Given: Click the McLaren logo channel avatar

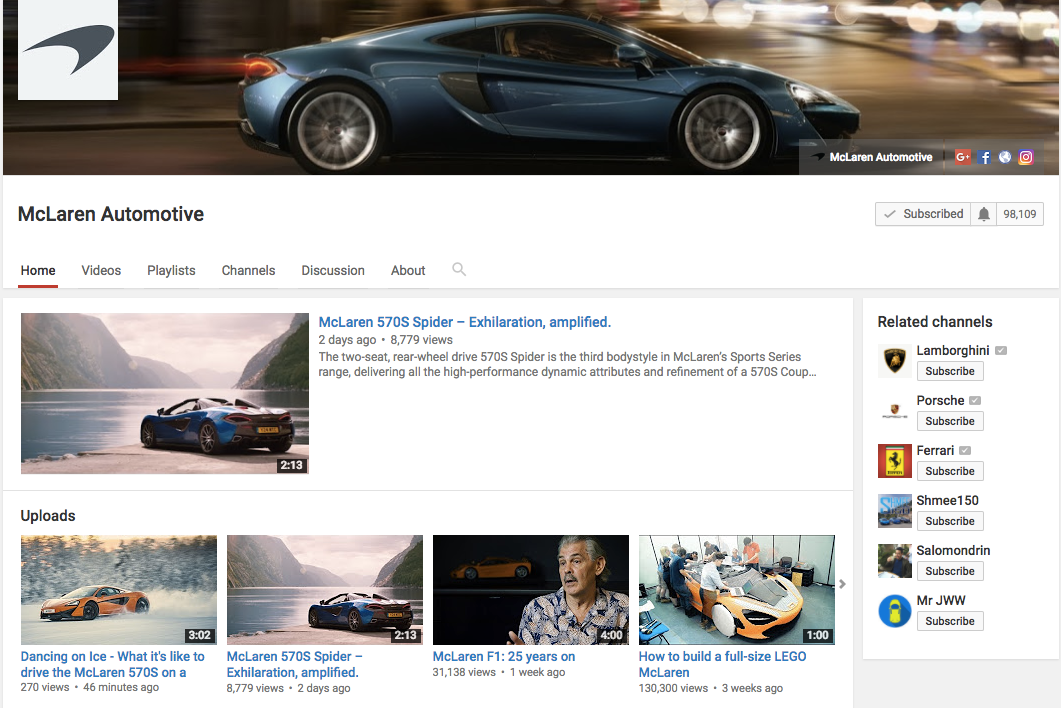Looking at the screenshot, I should (x=68, y=49).
